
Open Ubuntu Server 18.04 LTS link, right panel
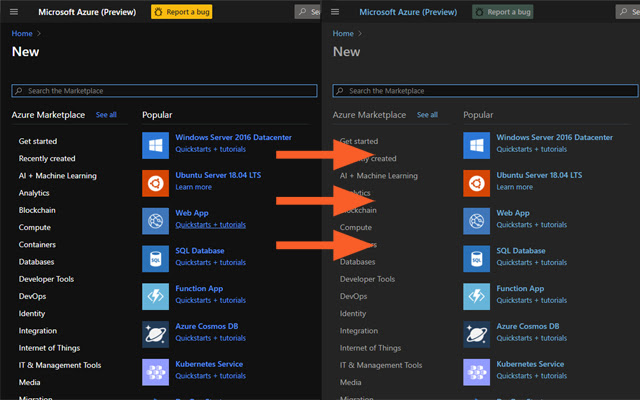click(x=540, y=175)
